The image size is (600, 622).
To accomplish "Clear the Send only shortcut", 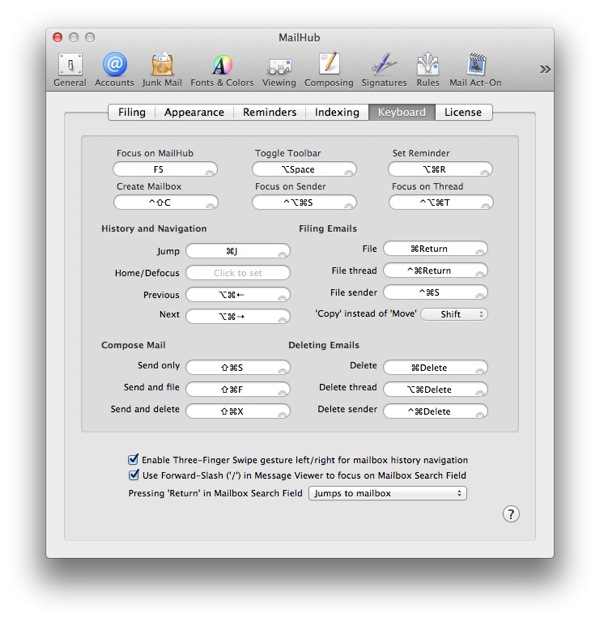I will [x=282, y=370].
